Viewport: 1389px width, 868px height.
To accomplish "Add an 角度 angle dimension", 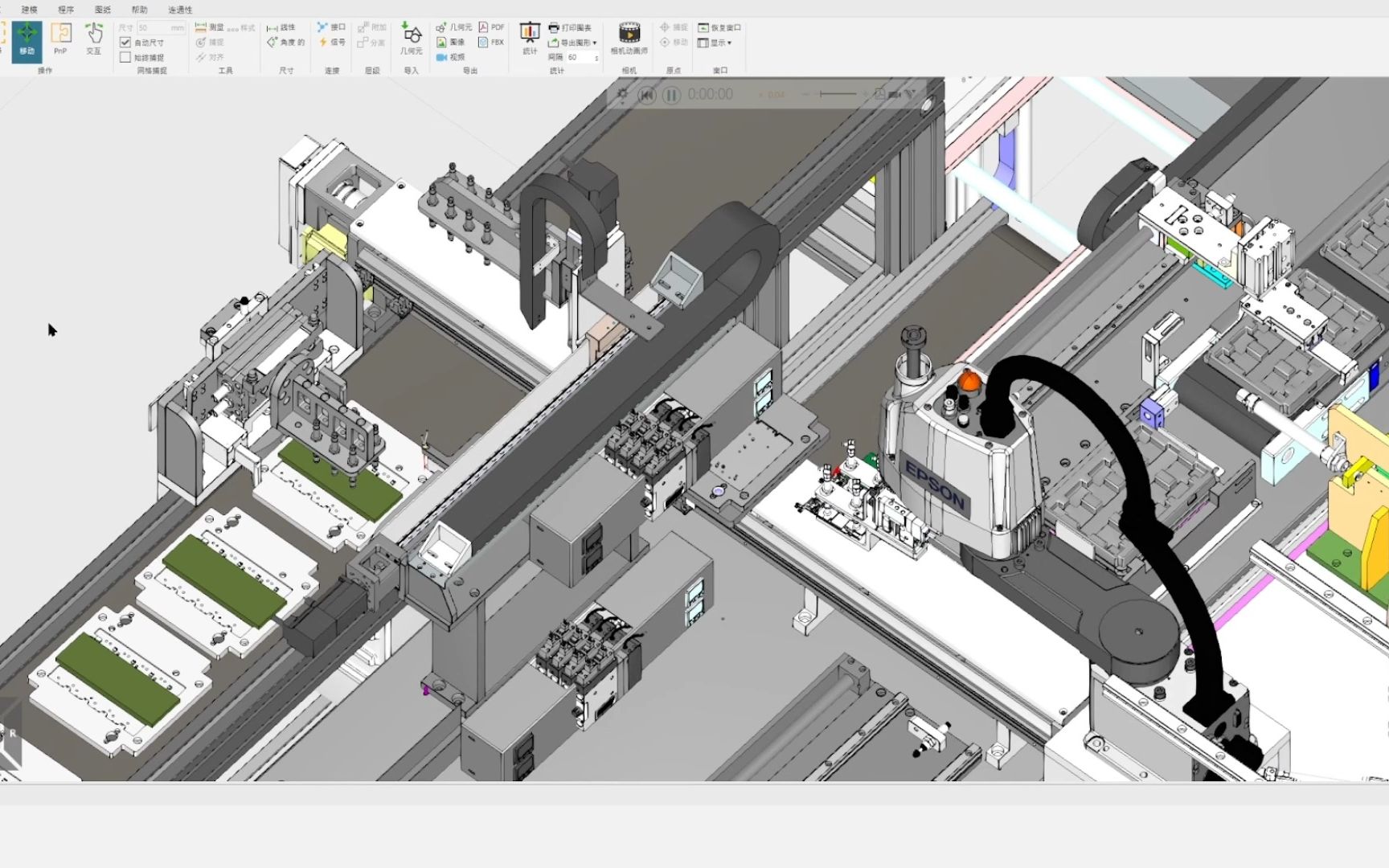I will click(286, 43).
